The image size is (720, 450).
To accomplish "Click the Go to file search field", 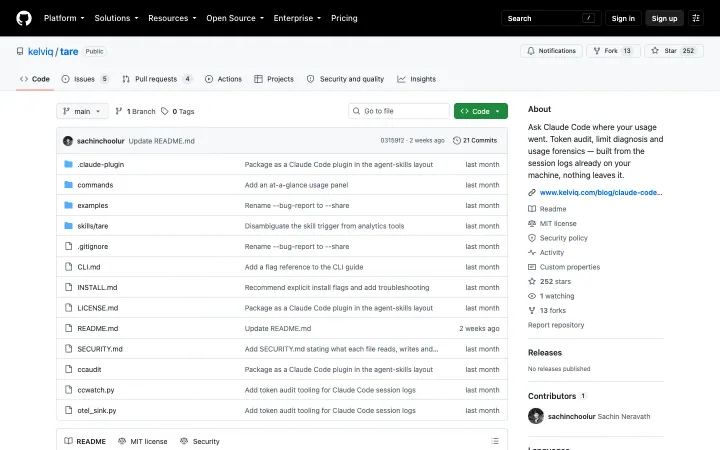I will (x=399, y=111).
